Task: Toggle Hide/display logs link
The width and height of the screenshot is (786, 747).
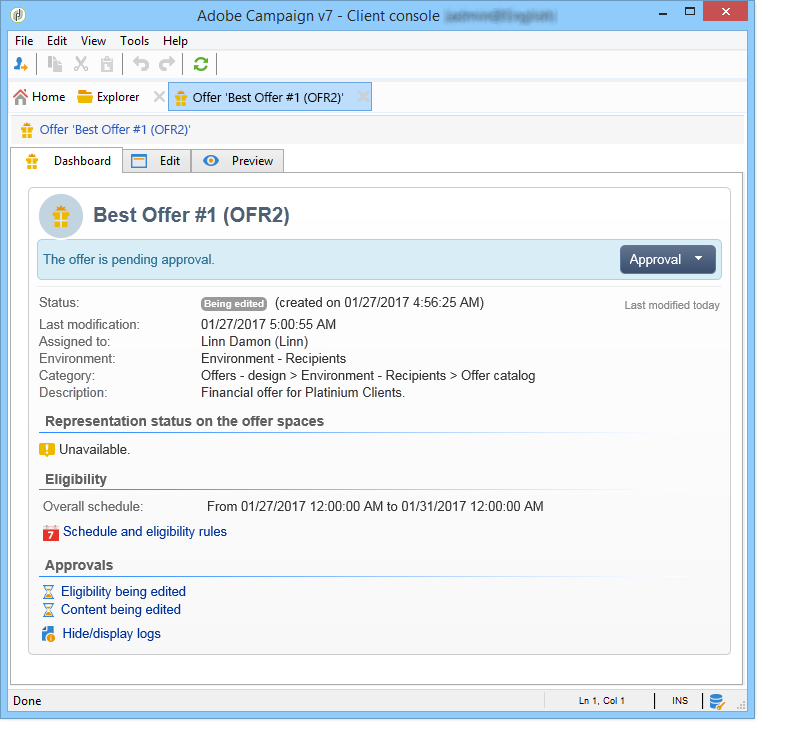Action: point(111,634)
